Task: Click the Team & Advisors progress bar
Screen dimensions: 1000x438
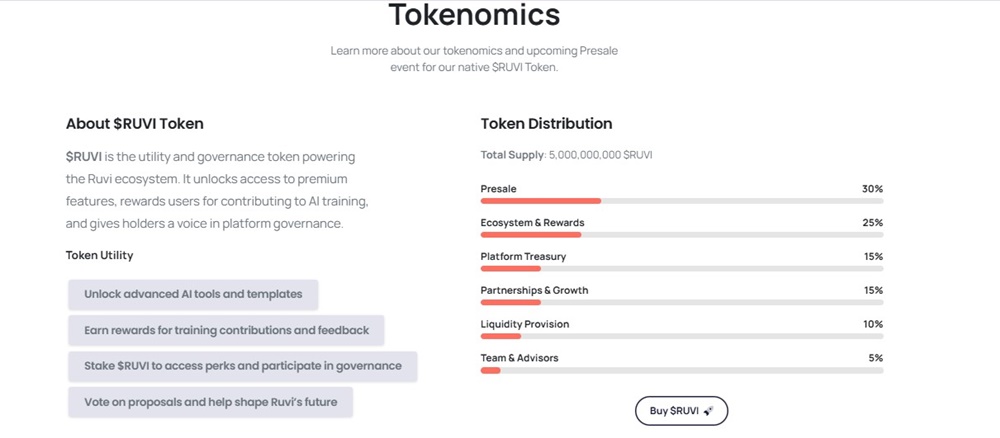Action: click(681, 370)
